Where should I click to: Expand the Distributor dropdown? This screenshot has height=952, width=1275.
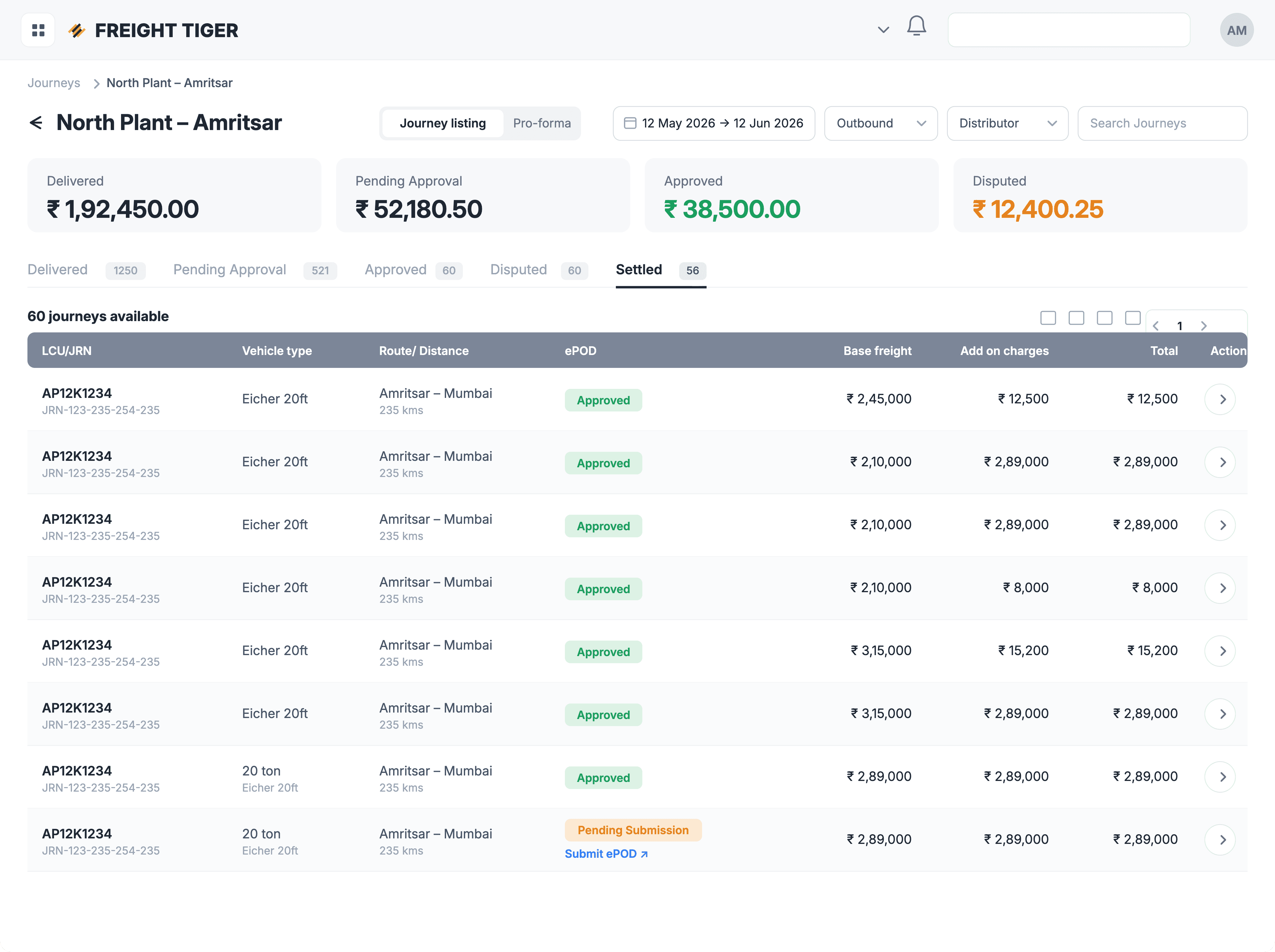pyautogui.click(x=1007, y=123)
